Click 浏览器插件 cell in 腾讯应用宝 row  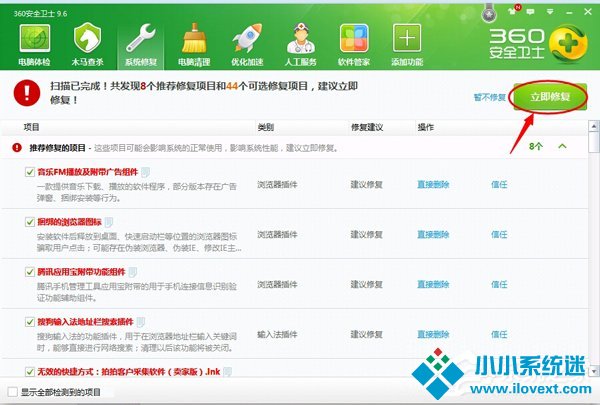[x=277, y=284]
